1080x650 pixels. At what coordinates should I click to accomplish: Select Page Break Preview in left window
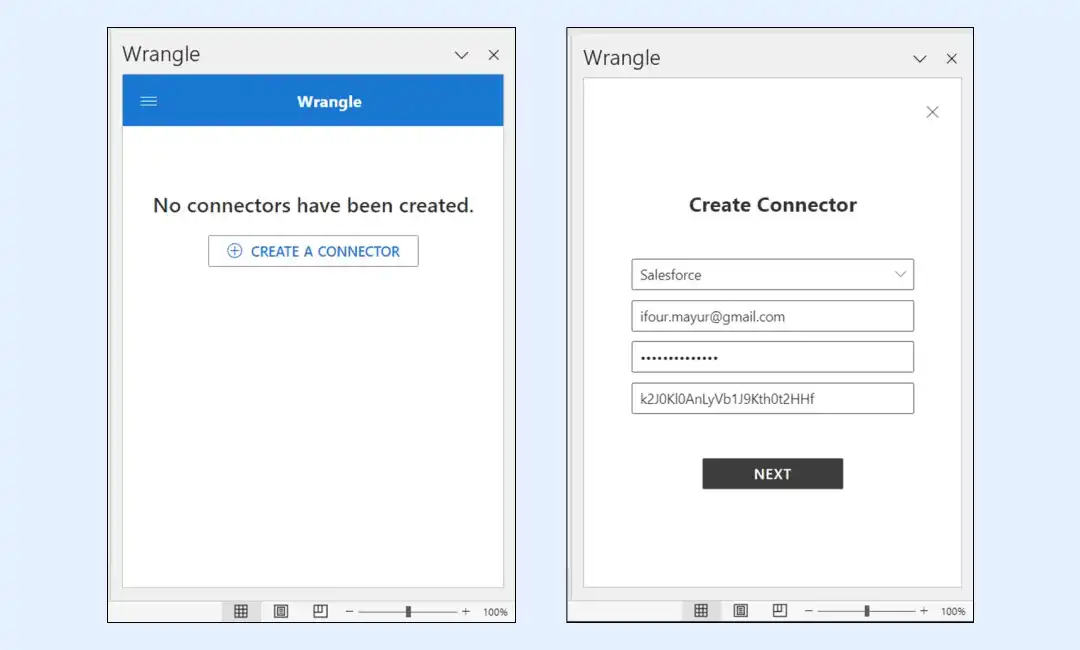[x=320, y=611]
